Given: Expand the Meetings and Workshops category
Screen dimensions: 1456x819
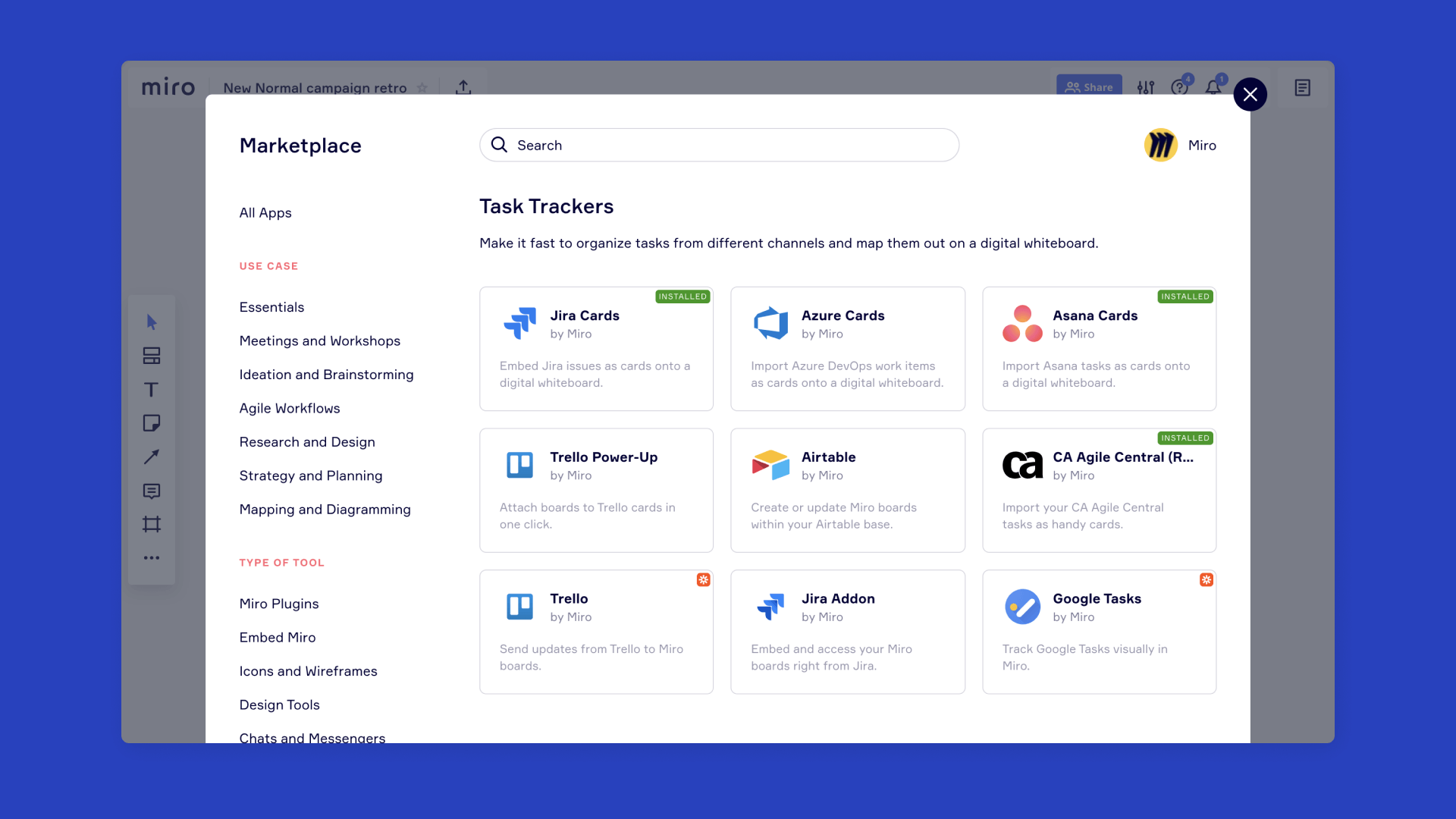Looking at the screenshot, I should [320, 340].
